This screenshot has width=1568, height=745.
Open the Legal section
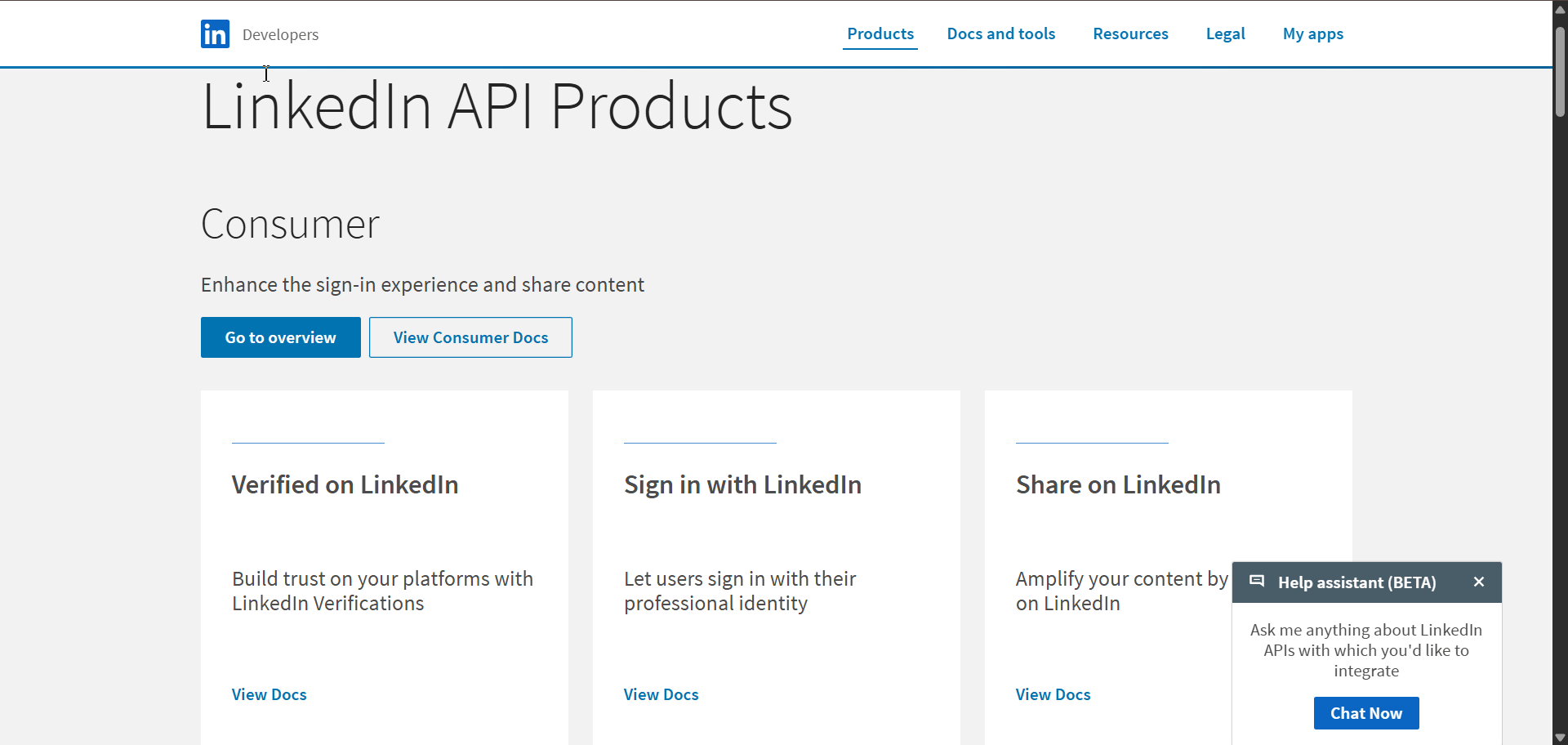click(1225, 33)
